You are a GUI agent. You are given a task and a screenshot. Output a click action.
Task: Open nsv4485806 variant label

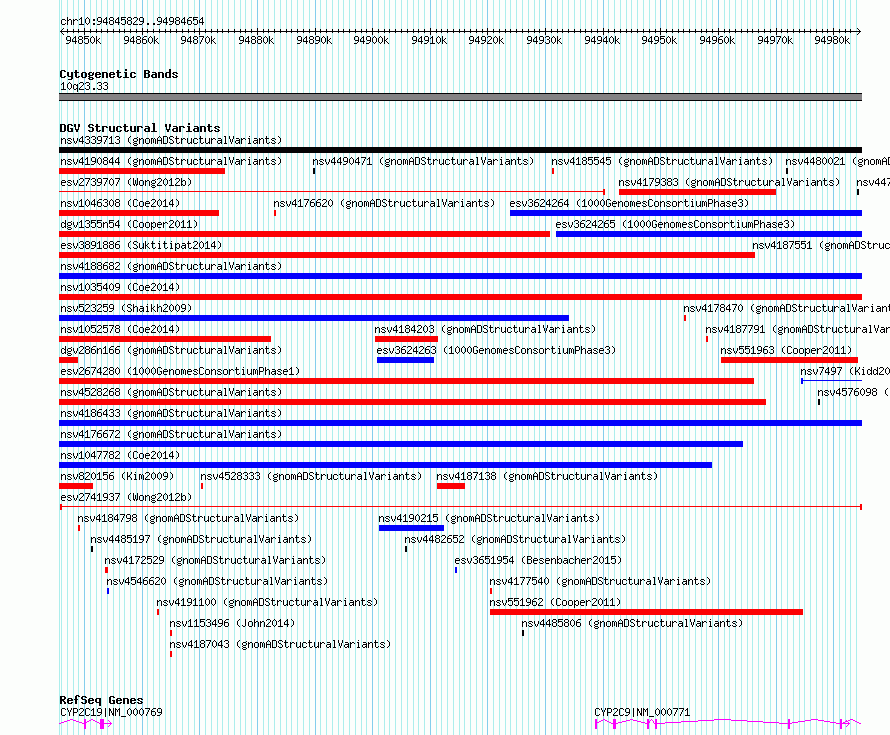click(x=632, y=623)
